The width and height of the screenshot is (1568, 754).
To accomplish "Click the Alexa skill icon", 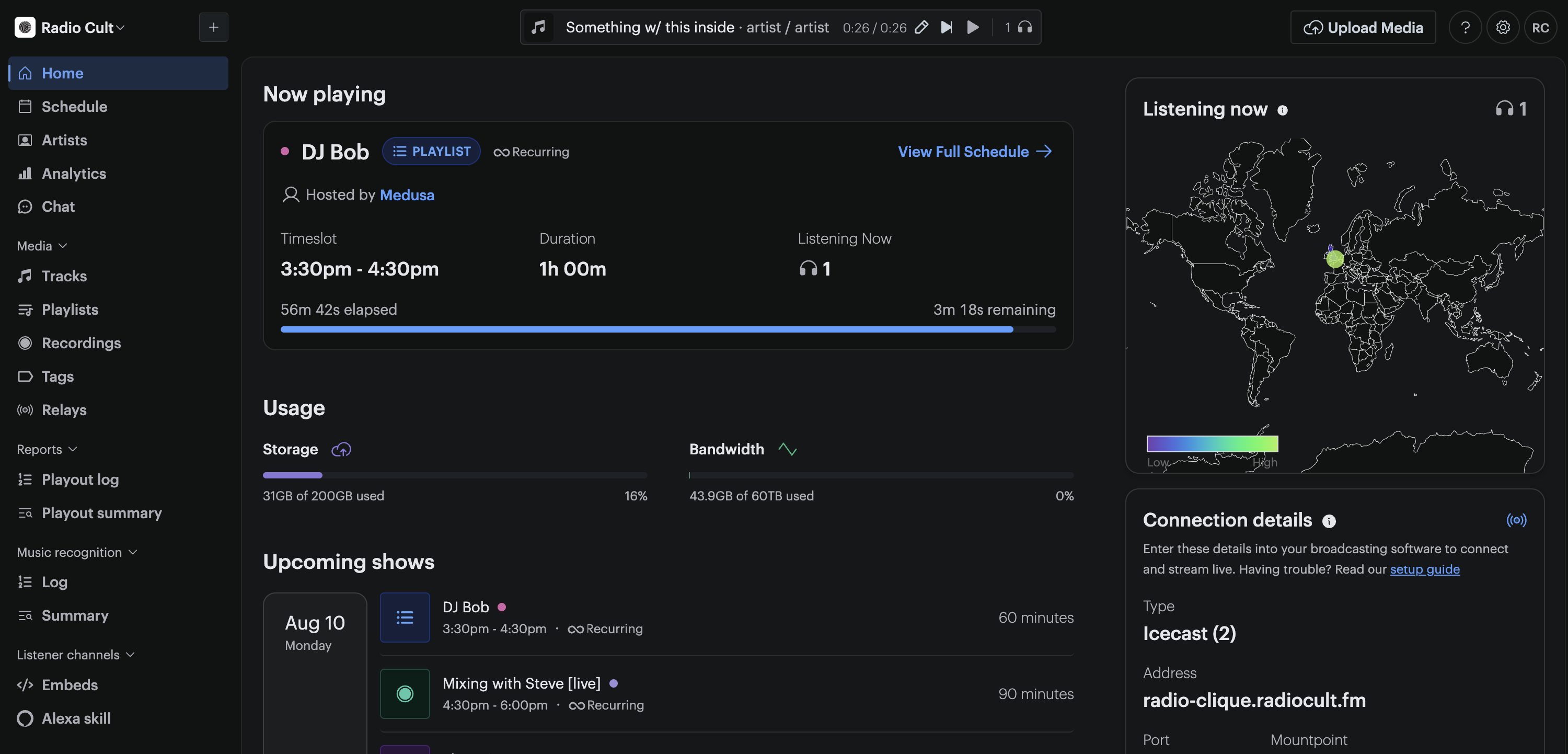I will point(25,718).
